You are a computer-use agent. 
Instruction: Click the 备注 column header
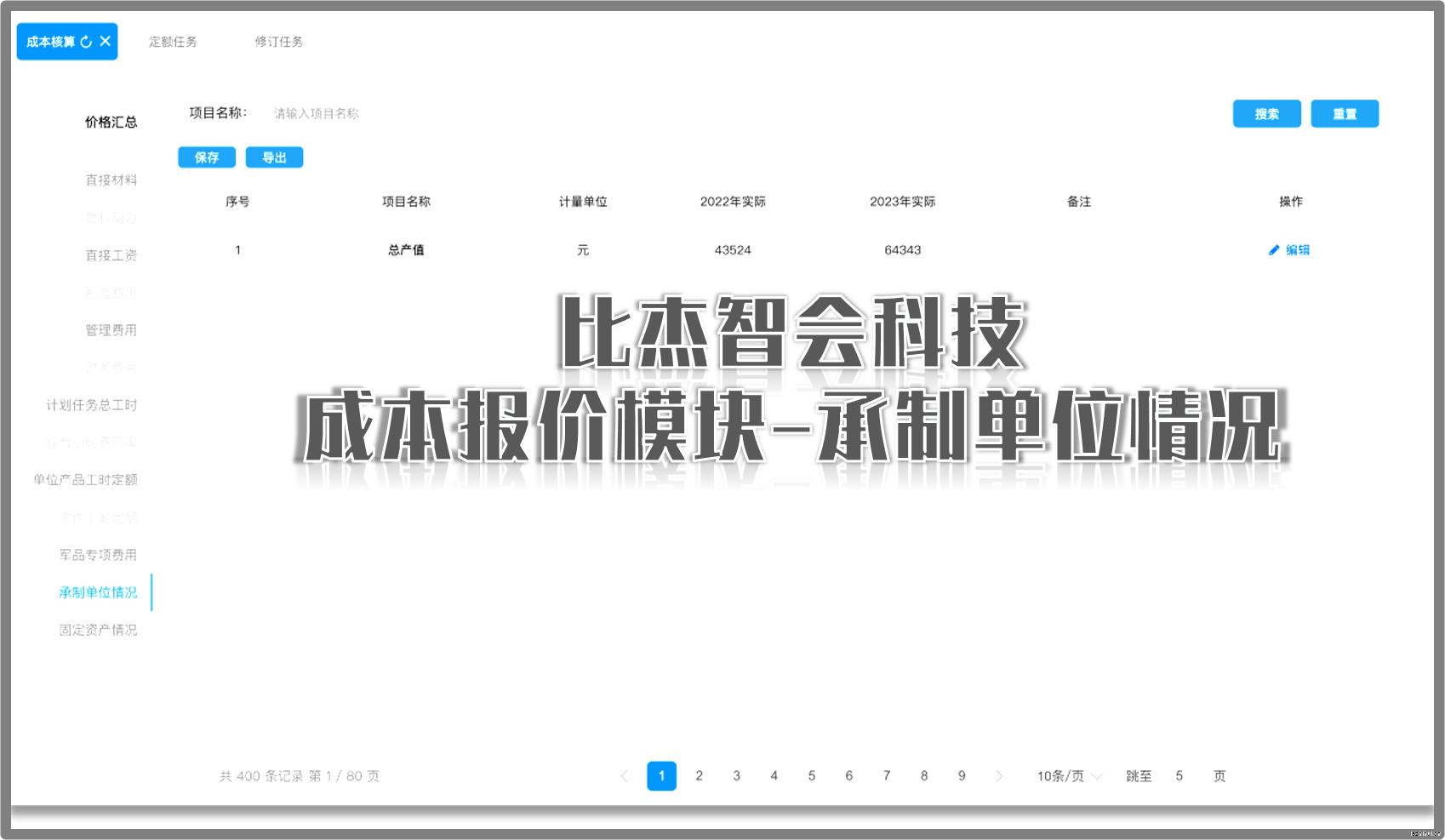1079,202
